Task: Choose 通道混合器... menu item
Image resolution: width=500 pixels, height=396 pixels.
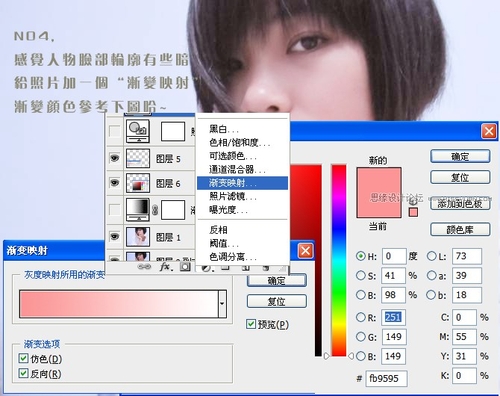Action: click(x=242, y=169)
